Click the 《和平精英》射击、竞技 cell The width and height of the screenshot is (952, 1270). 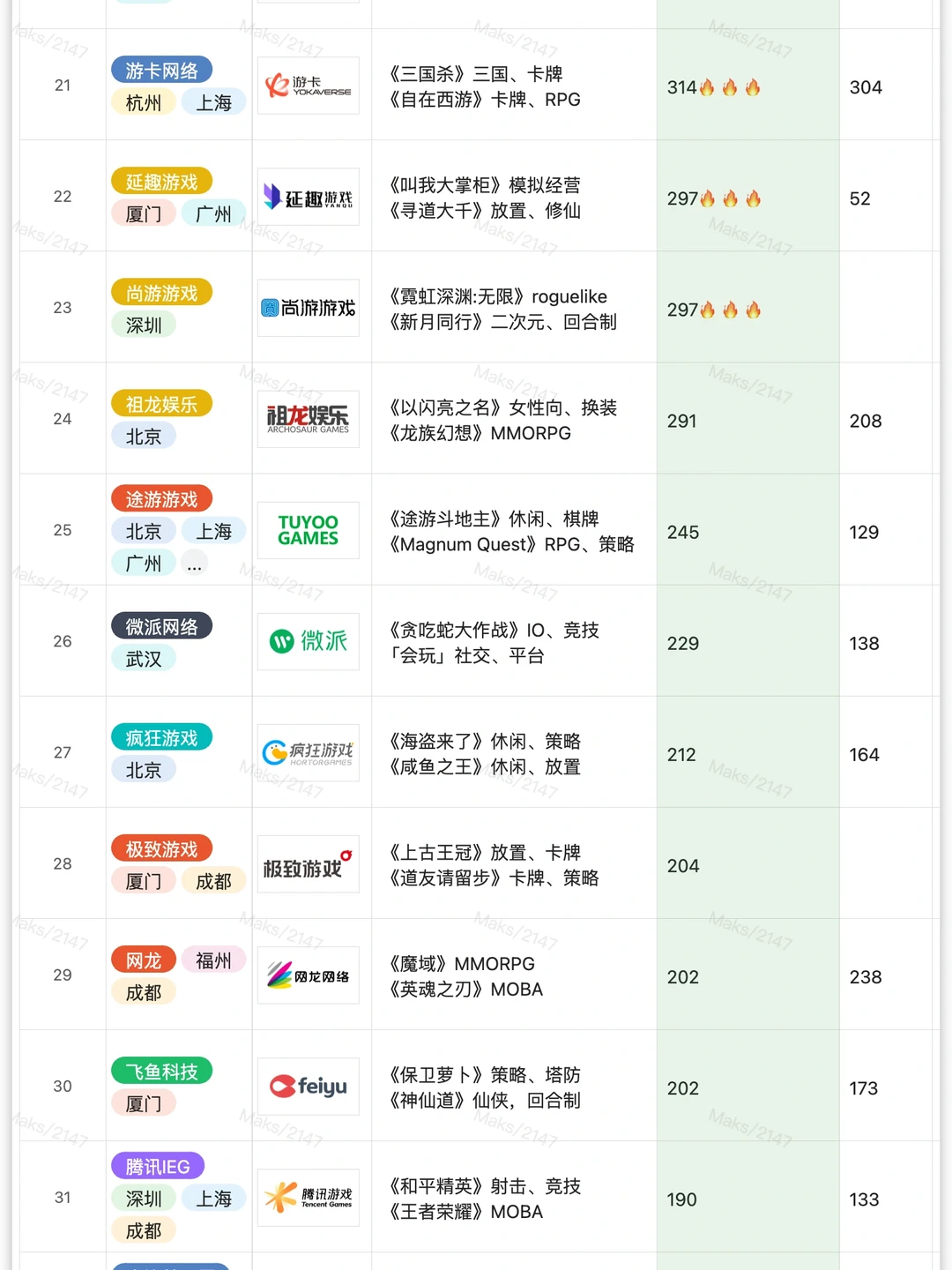click(514, 1197)
